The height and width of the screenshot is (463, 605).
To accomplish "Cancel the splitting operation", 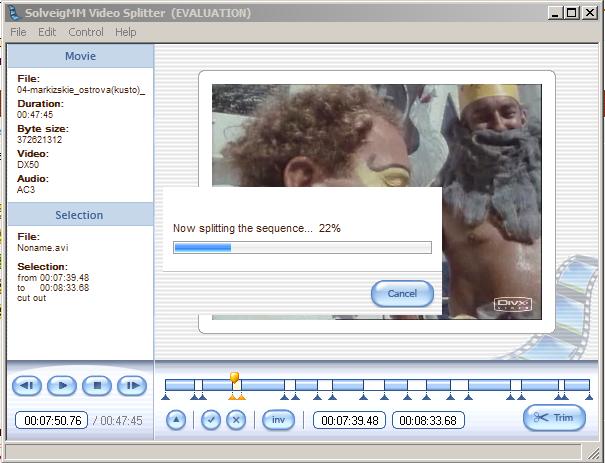I will 402,294.
